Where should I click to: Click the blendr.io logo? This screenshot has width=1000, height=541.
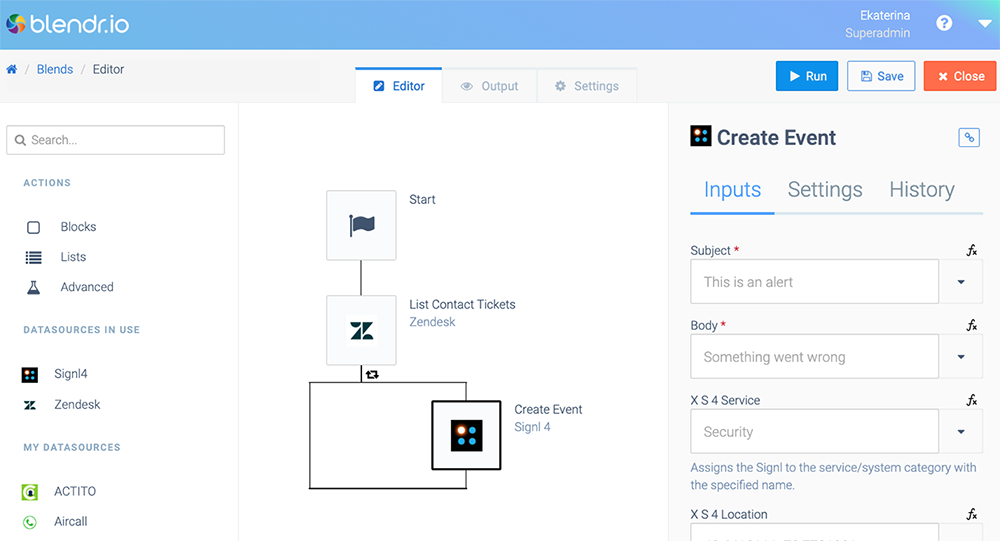click(x=68, y=24)
